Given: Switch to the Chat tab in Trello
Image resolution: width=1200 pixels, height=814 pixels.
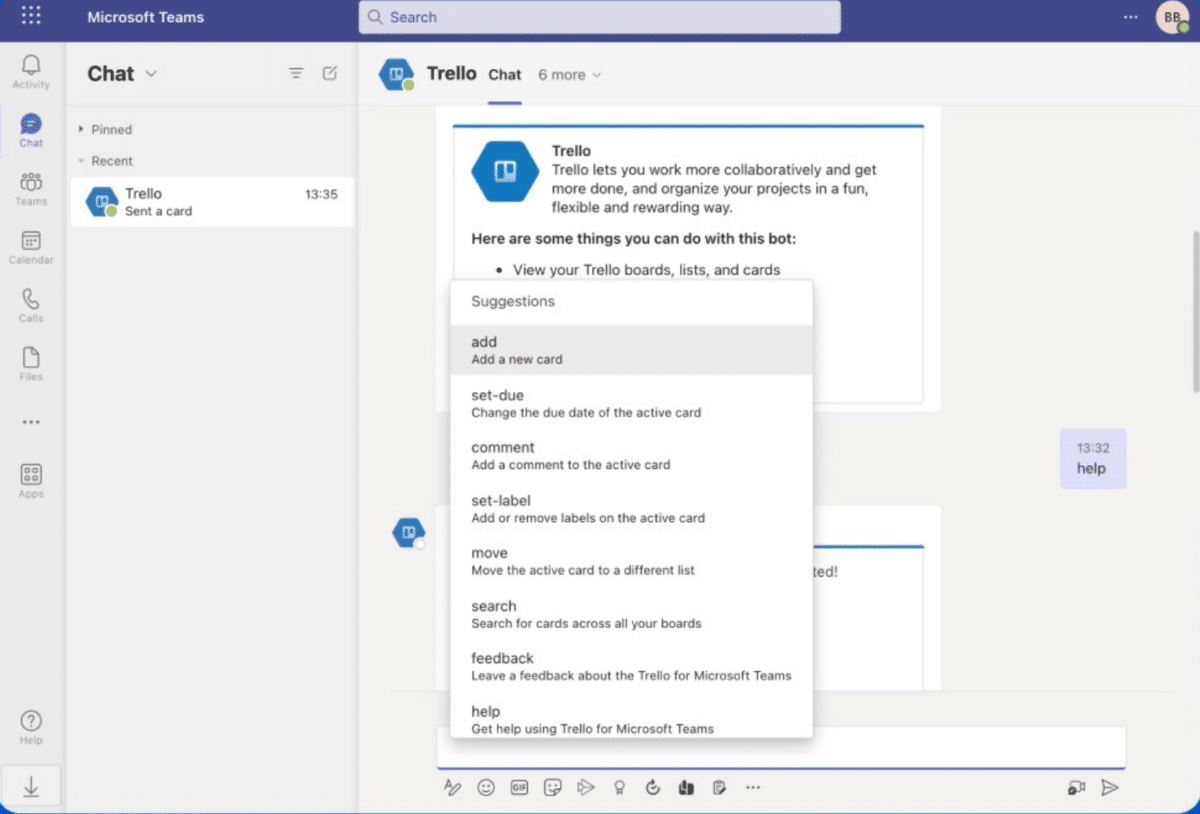Looking at the screenshot, I should tap(504, 75).
